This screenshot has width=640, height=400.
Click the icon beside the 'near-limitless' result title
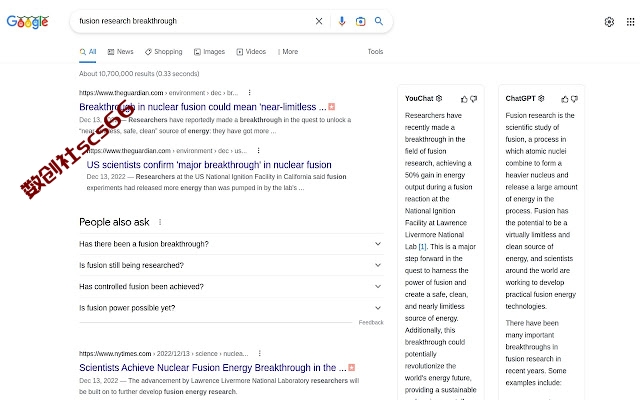tap(331, 107)
